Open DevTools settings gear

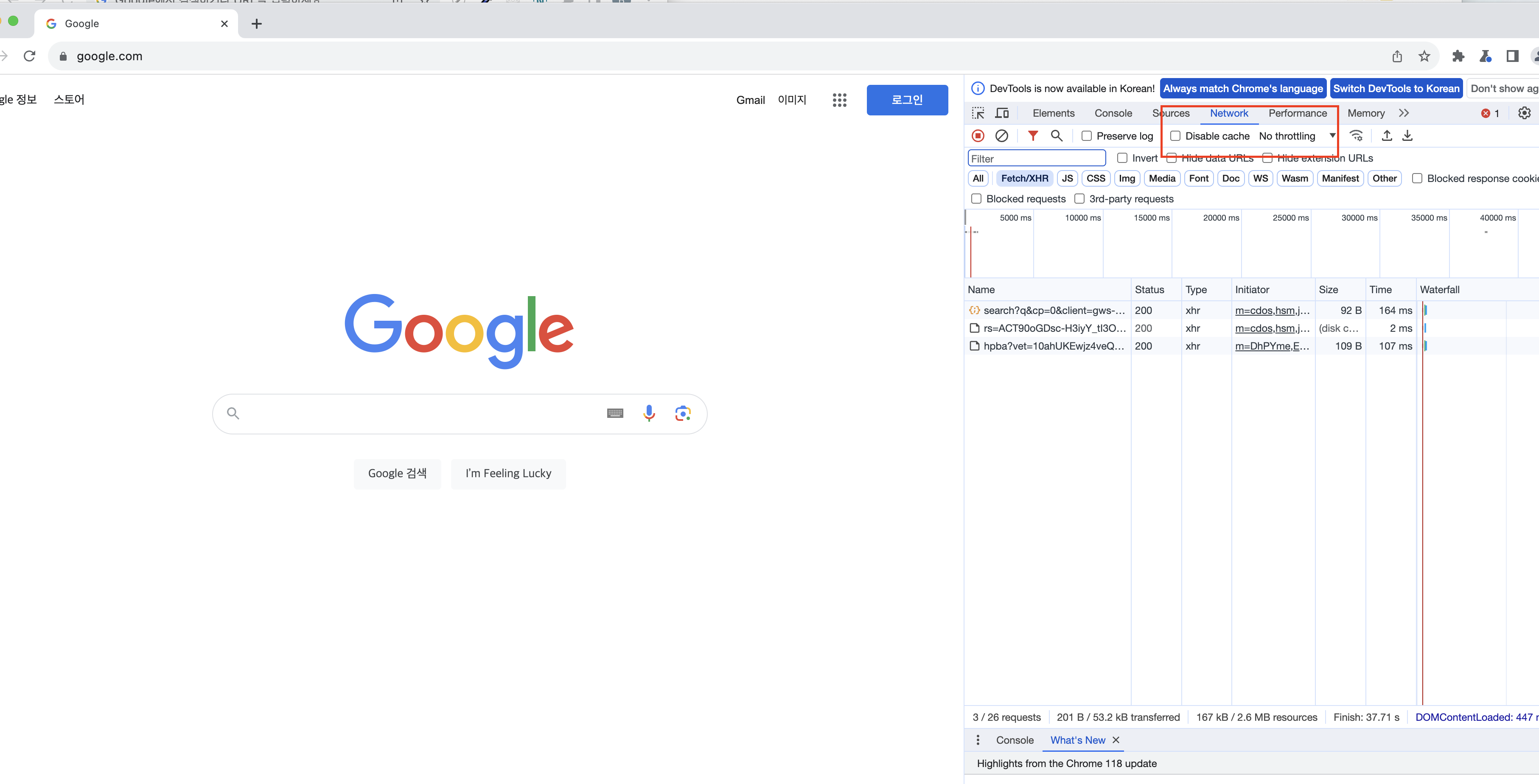[x=1524, y=113]
